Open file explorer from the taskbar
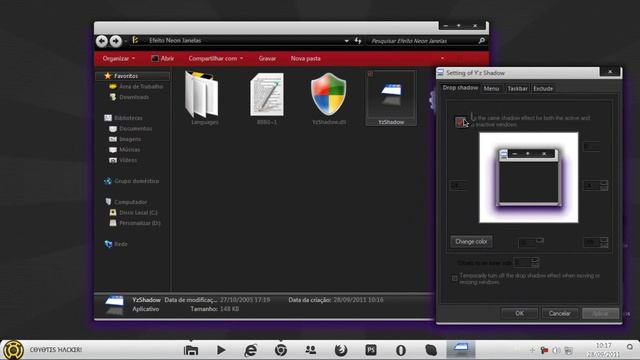Image resolution: width=640 pixels, height=360 pixels. tap(191, 350)
